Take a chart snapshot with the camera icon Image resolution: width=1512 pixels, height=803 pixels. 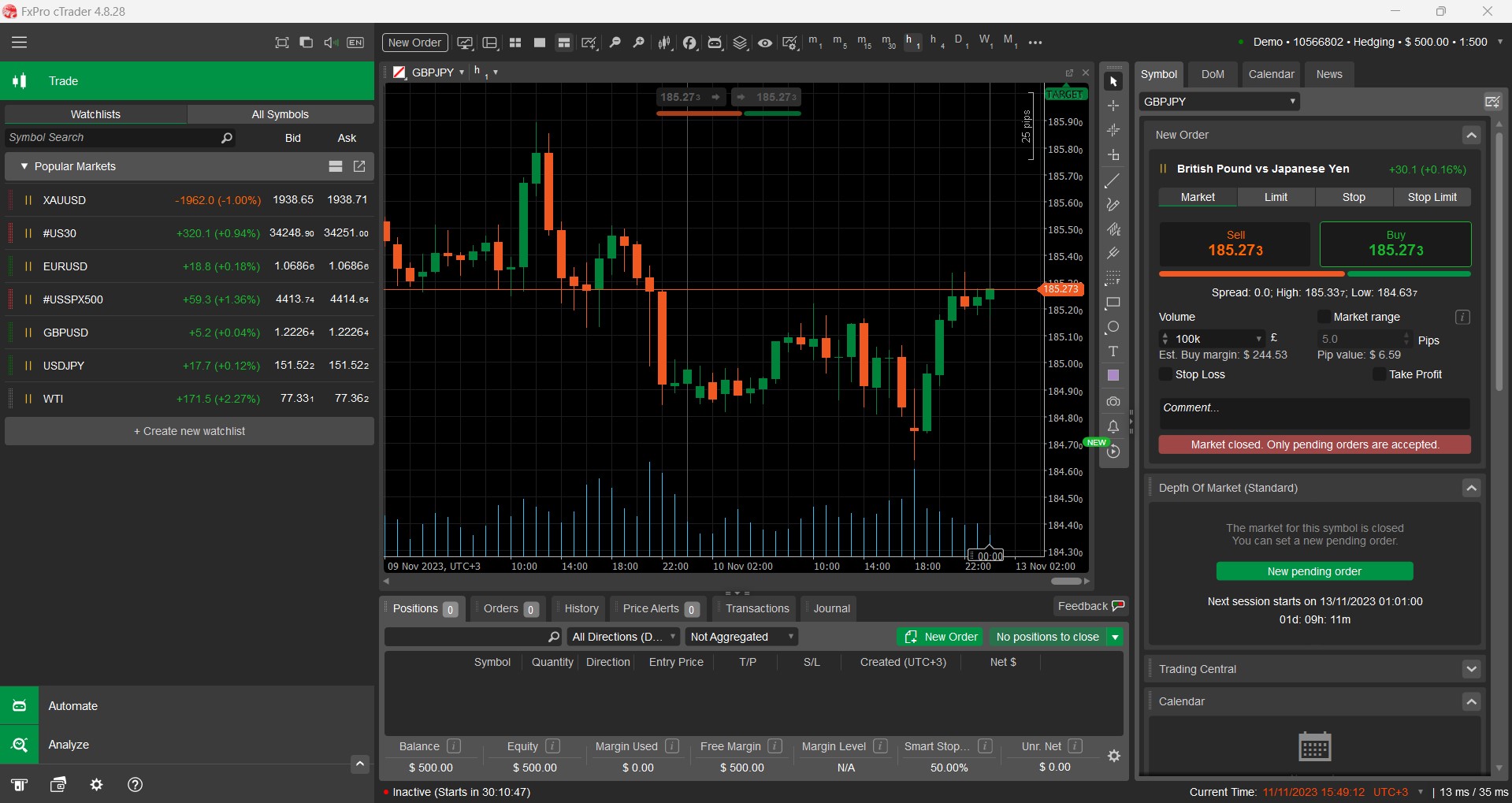tap(1113, 401)
